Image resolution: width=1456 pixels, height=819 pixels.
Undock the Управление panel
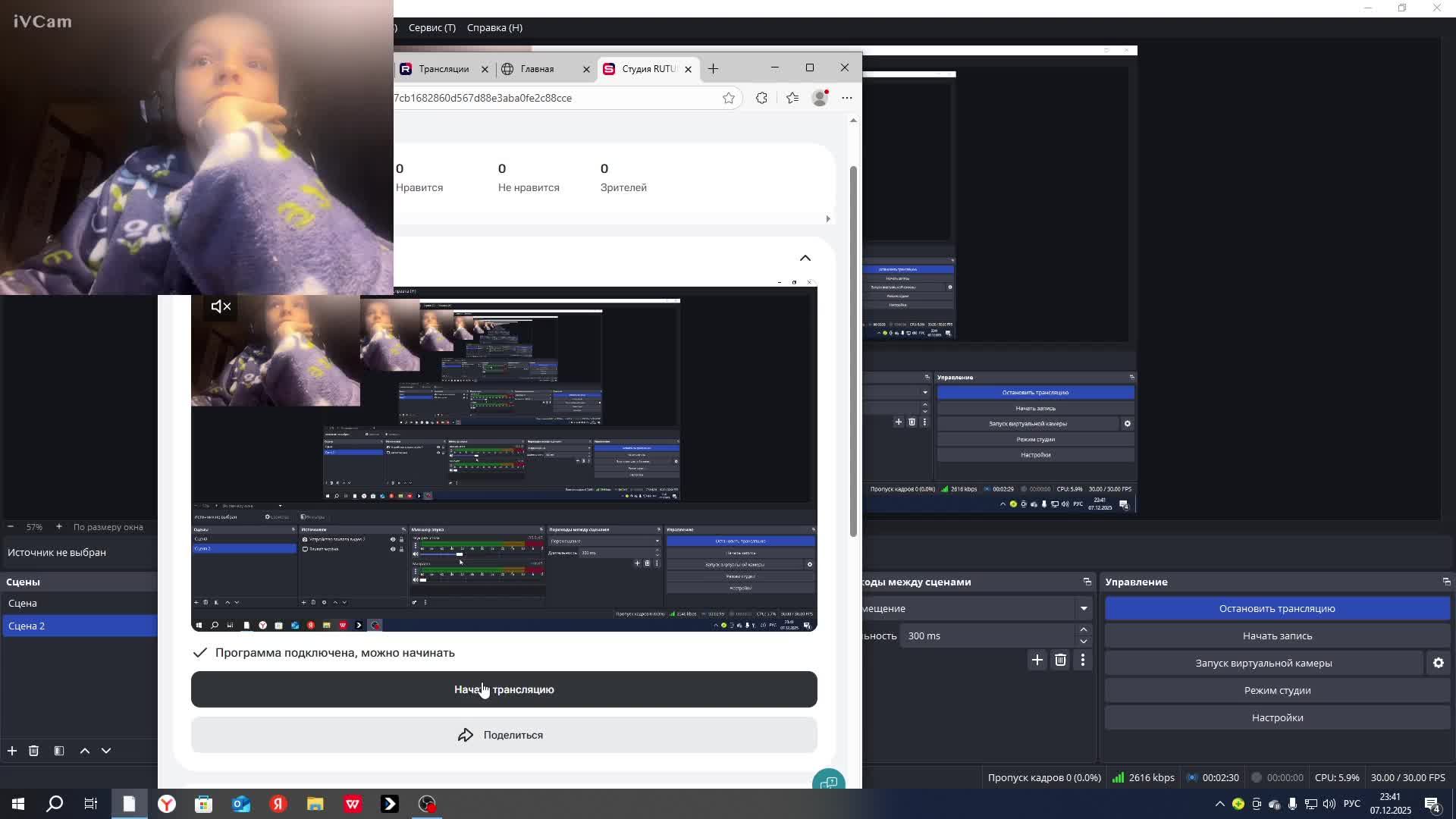pos(1445,582)
